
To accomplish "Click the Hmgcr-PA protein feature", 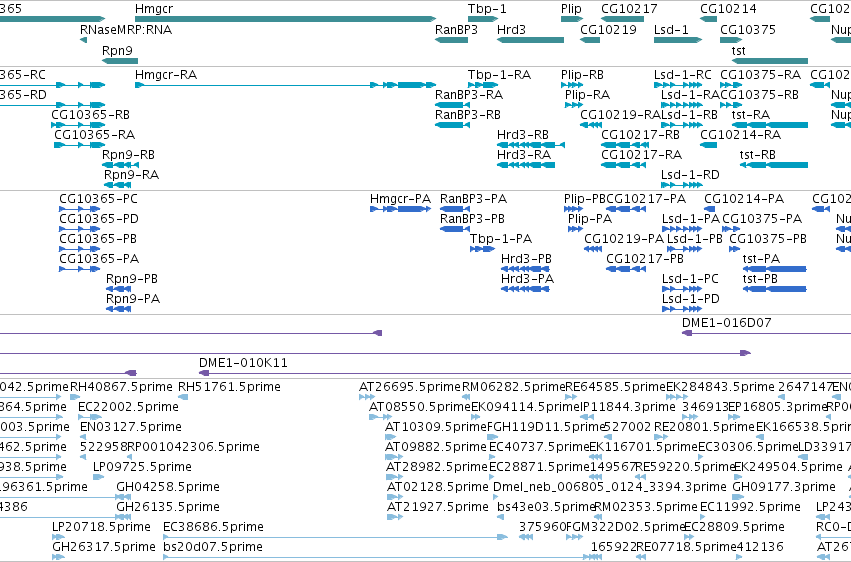I will point(401,209).
